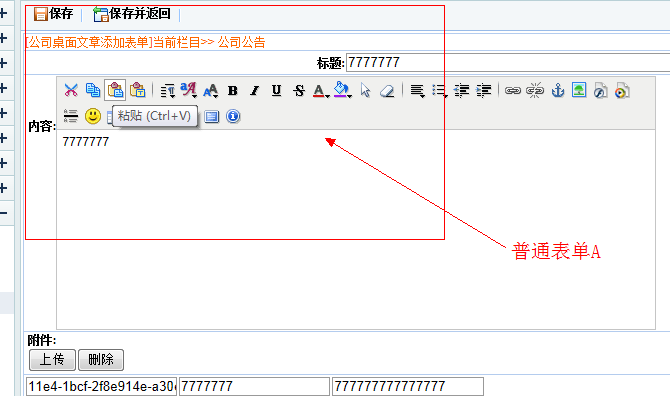Click the 保存 save button
The image size is (670, 396).
53,14
